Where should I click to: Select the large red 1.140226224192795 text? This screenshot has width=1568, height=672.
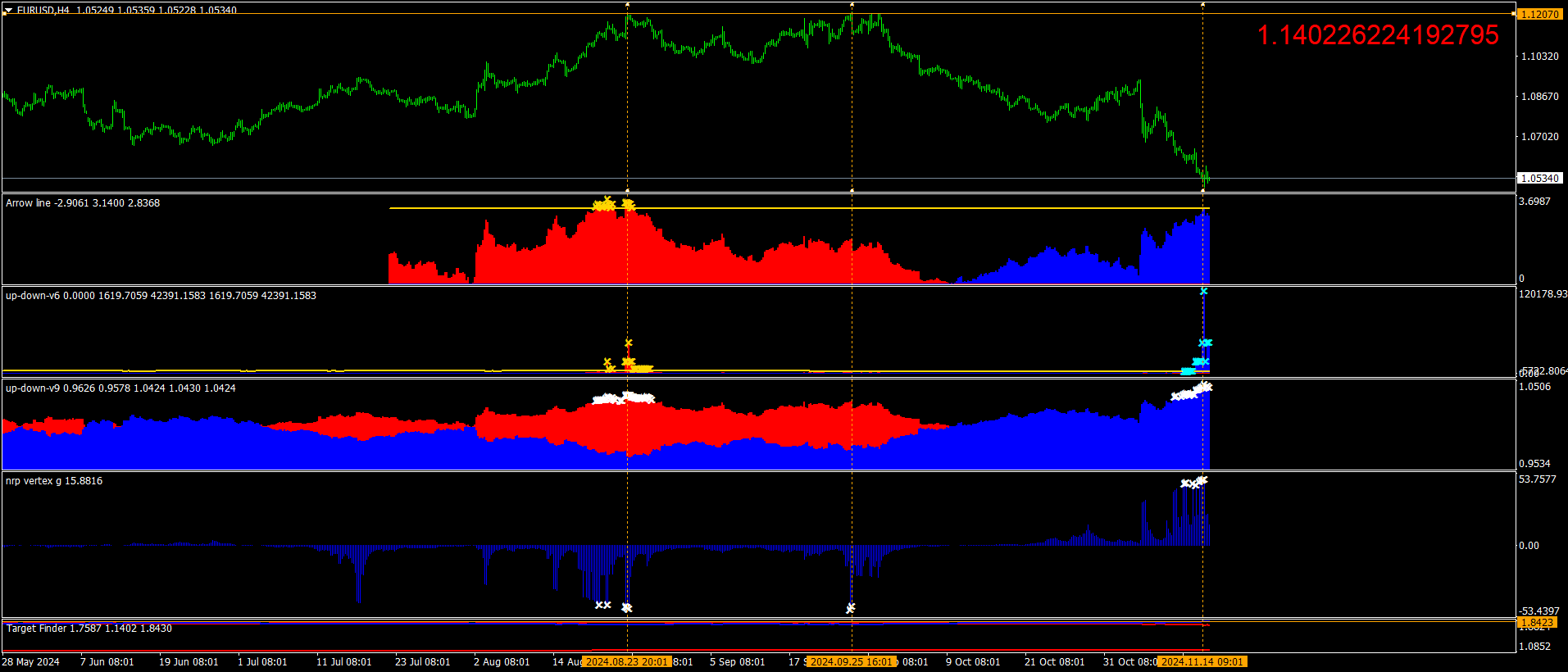point(1378,34)
